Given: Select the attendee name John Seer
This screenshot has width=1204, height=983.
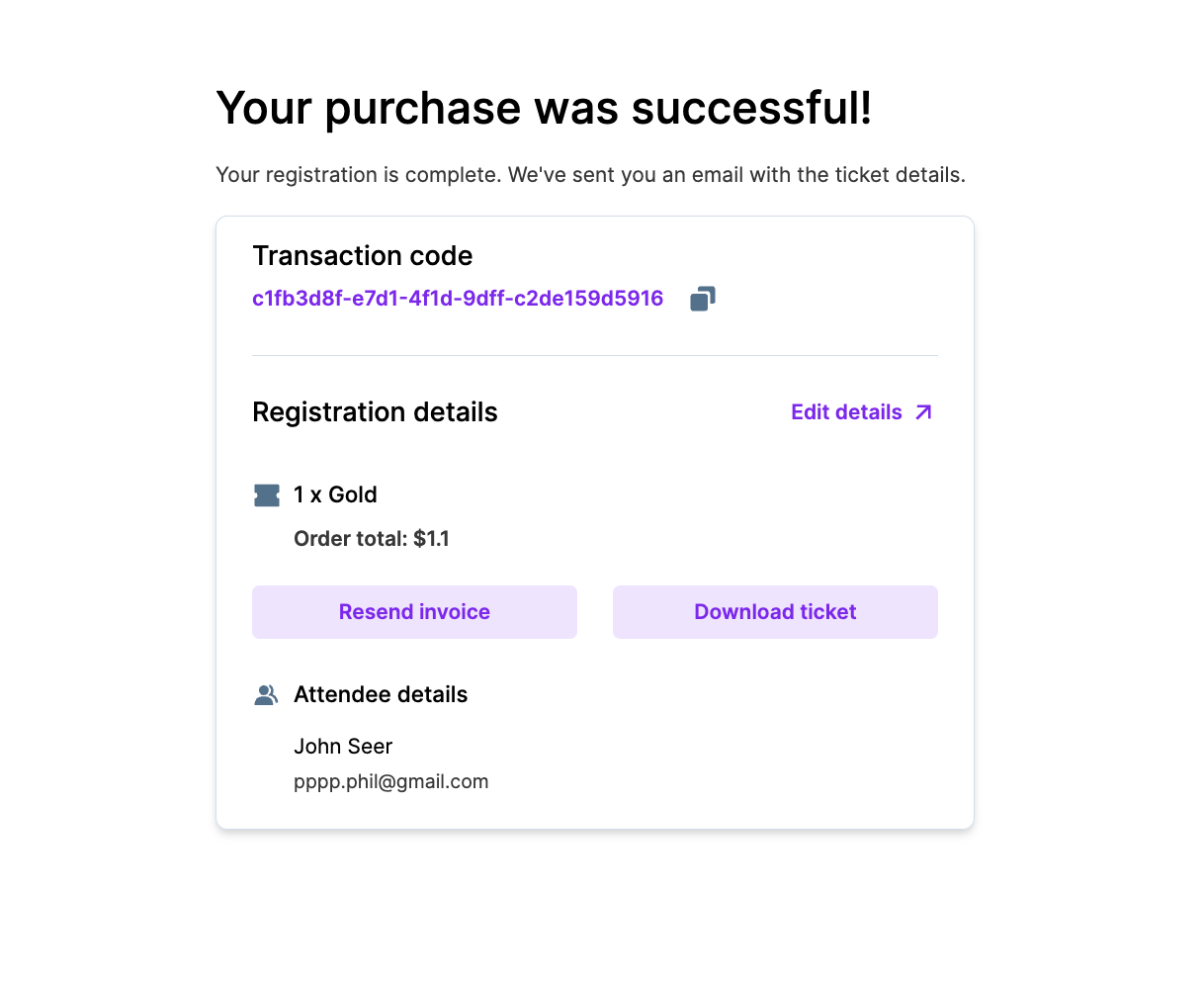Looking at the screenshot, I should [343, 747].
